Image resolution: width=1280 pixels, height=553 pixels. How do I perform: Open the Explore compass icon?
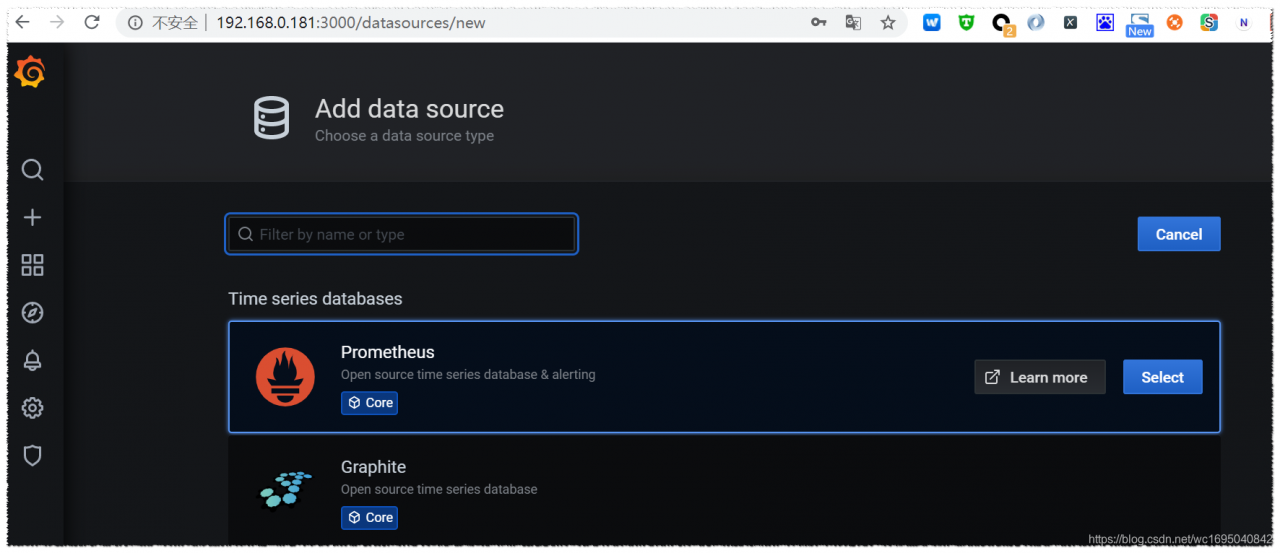click(32, 313)
